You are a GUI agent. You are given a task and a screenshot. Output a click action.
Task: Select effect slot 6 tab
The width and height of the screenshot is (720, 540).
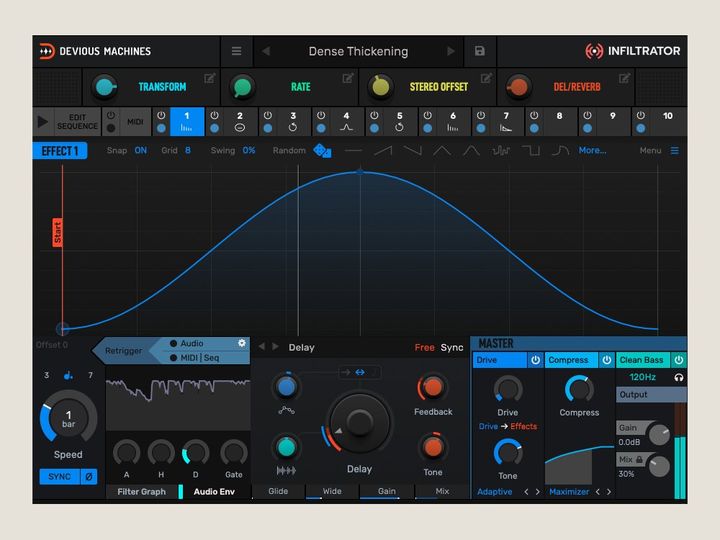tap(453, 122)
